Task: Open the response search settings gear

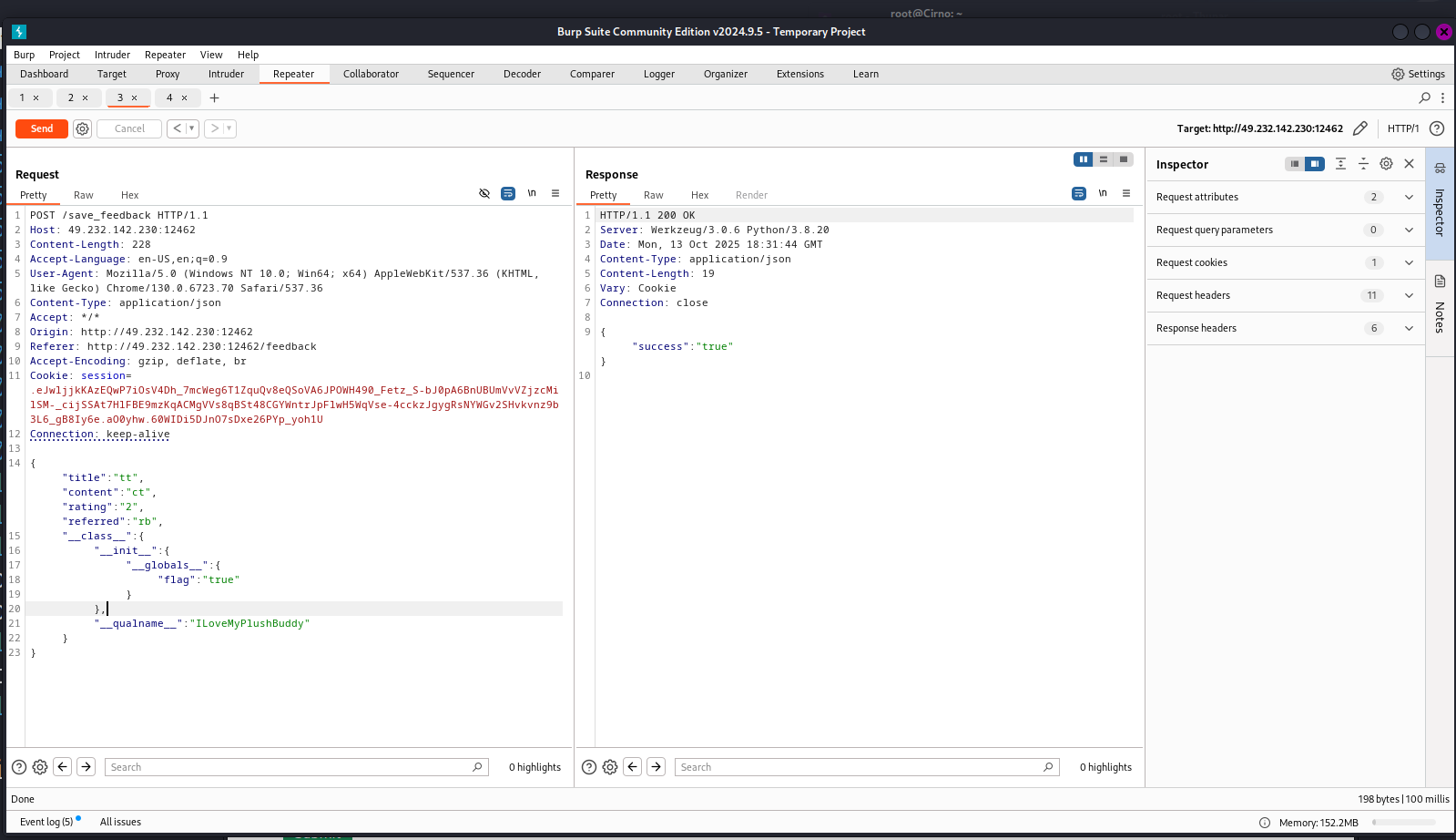Action: coord(610,767)
